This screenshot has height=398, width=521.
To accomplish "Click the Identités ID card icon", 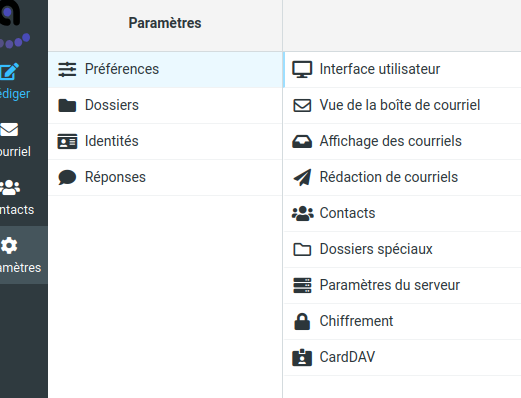I will 67,141.
